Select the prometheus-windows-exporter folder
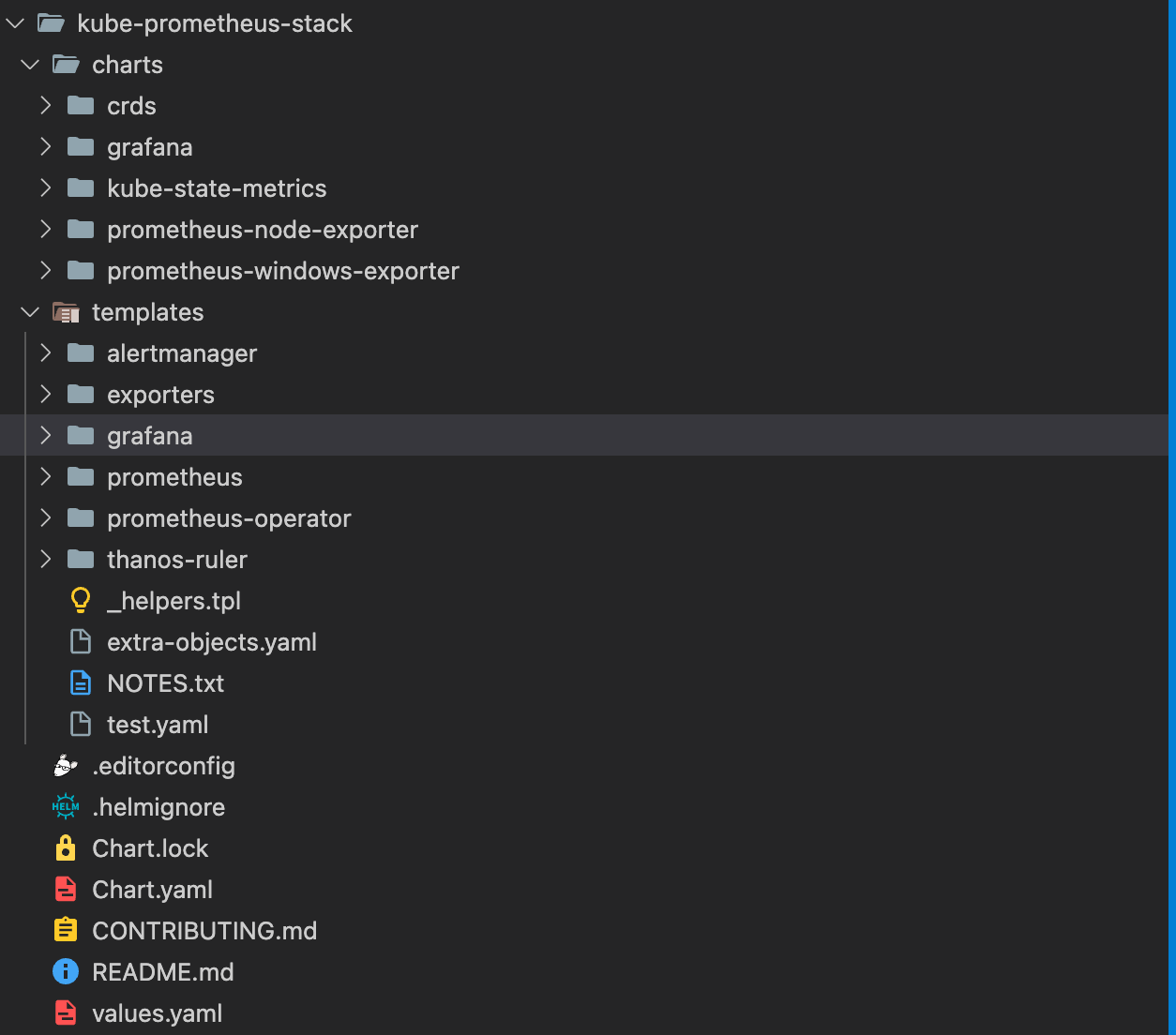This screenshot has height=1035, width=1176. point(283,271)
